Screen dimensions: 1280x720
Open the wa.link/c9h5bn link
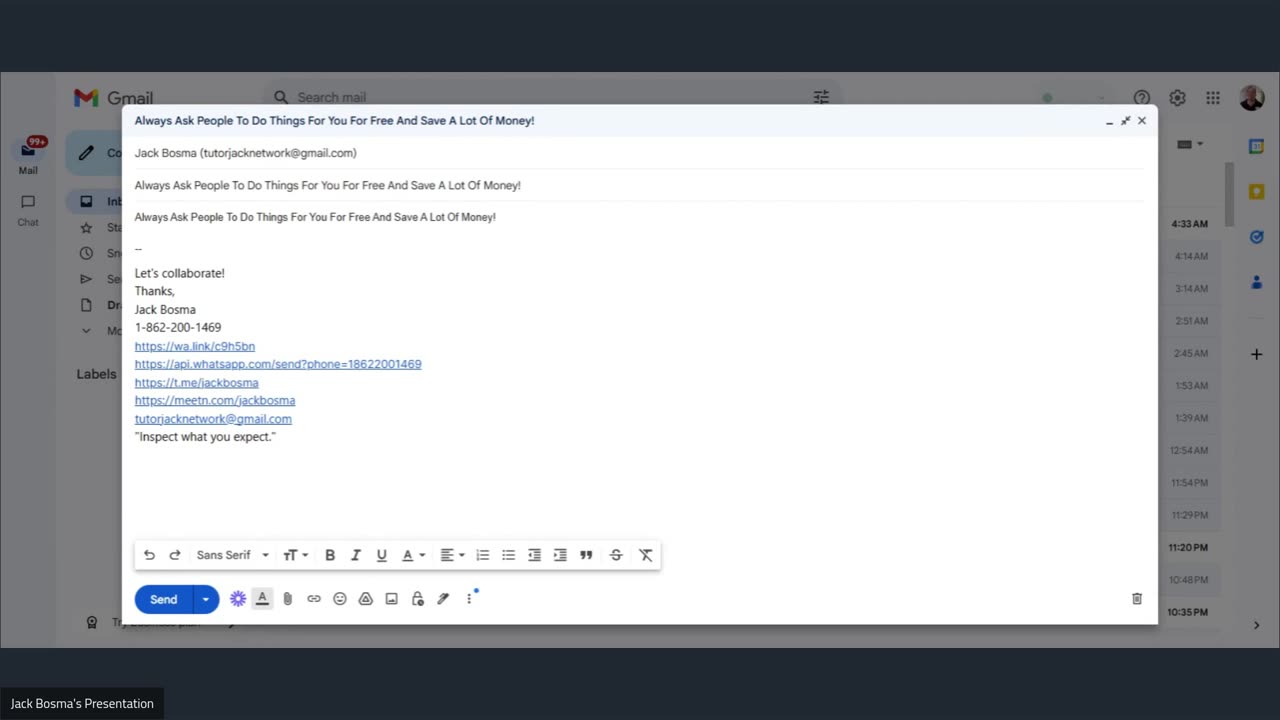[195, 346]
